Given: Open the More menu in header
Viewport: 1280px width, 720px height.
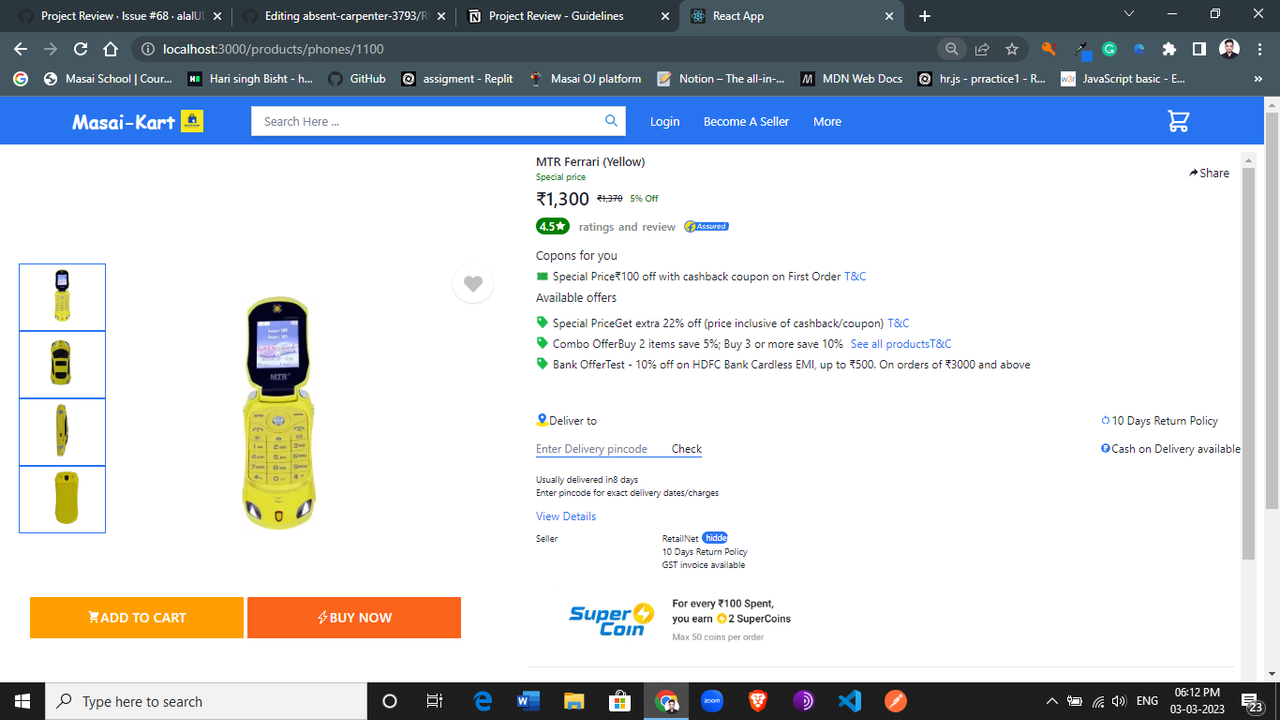Looking at the screenshot, I should tap(827, 121).
